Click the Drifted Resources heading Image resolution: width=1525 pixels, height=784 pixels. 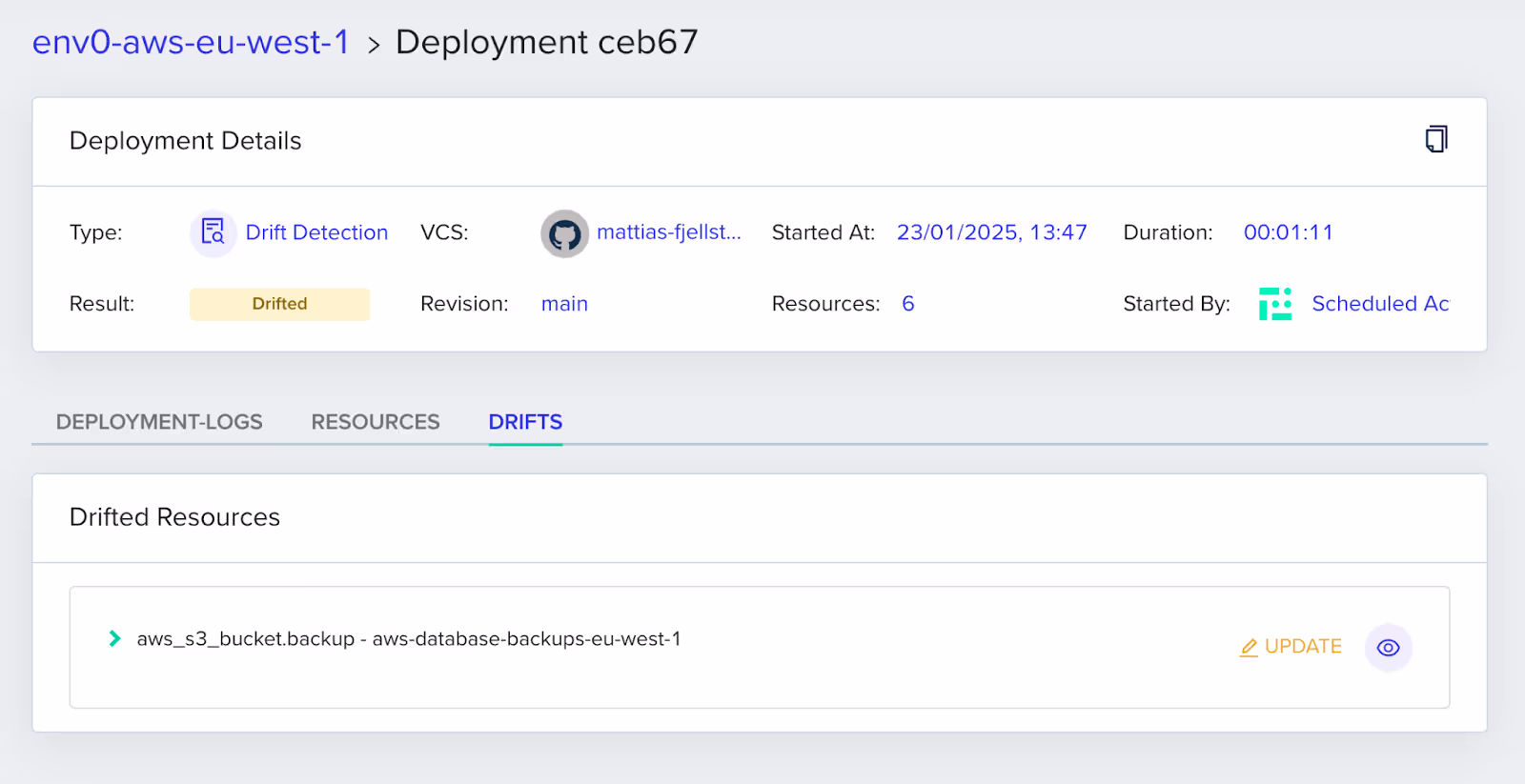pos(174,517)
